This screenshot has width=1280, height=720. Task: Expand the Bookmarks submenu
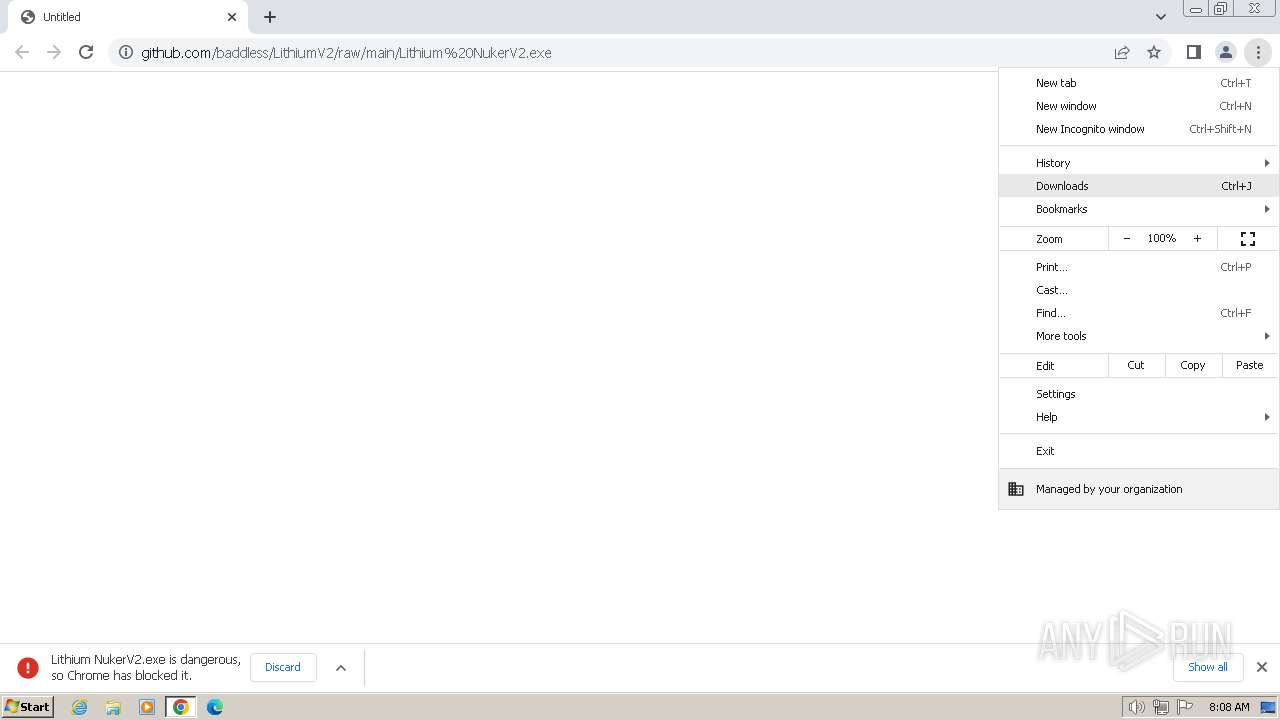click(x=1139, y=209)
